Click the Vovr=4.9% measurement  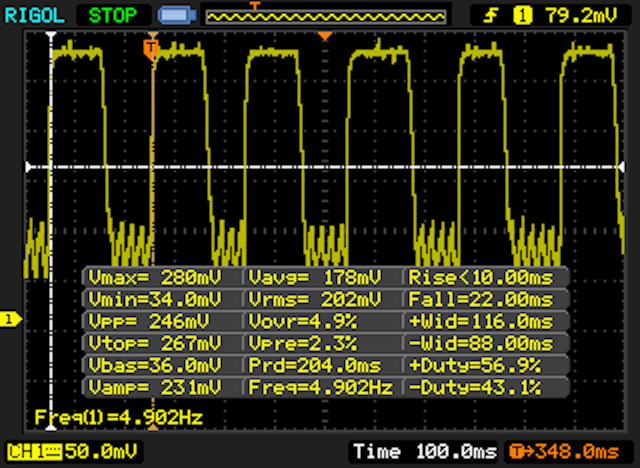click(302, 322)
